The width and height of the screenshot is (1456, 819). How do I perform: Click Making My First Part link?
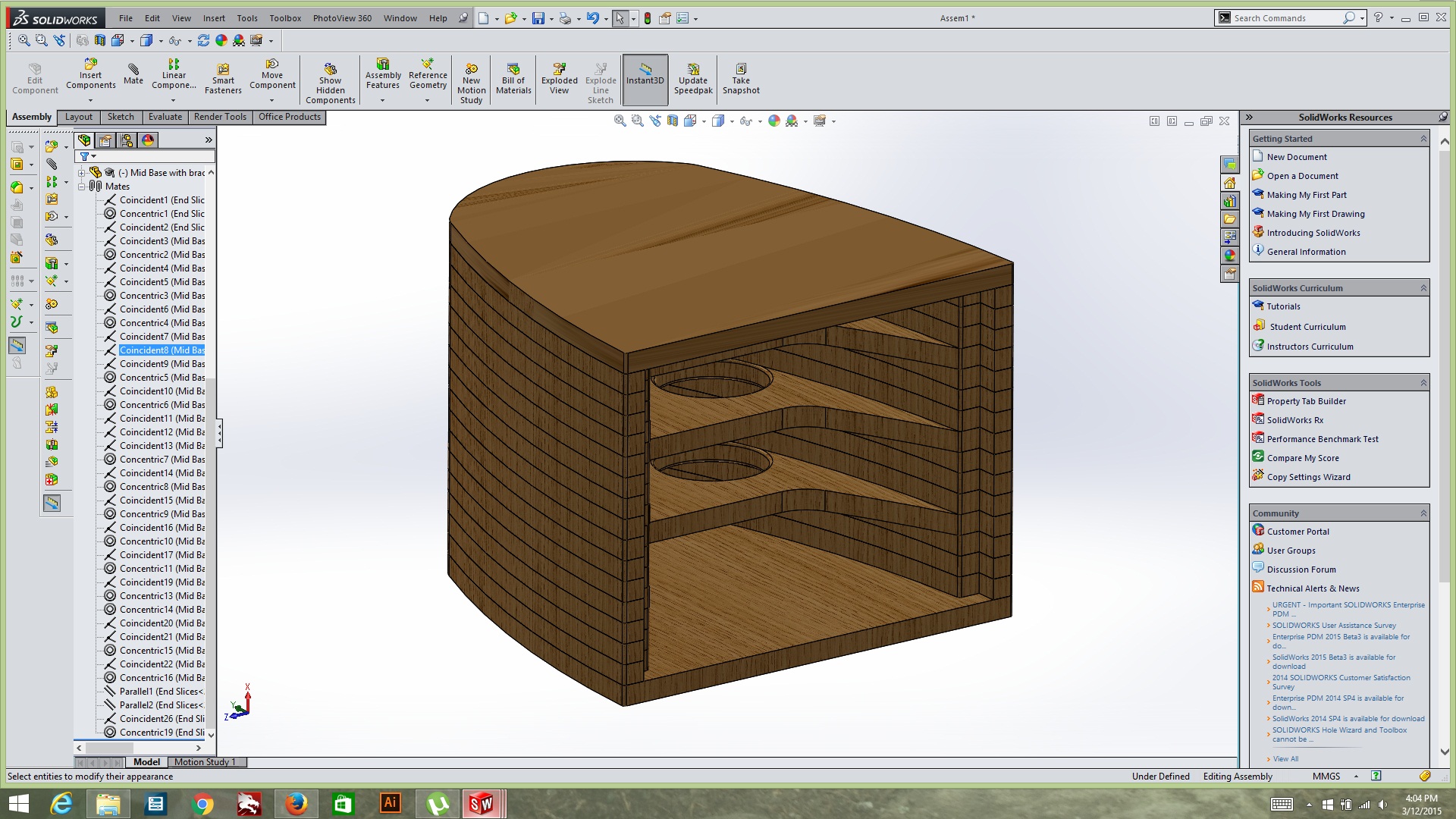[1307, 195]
